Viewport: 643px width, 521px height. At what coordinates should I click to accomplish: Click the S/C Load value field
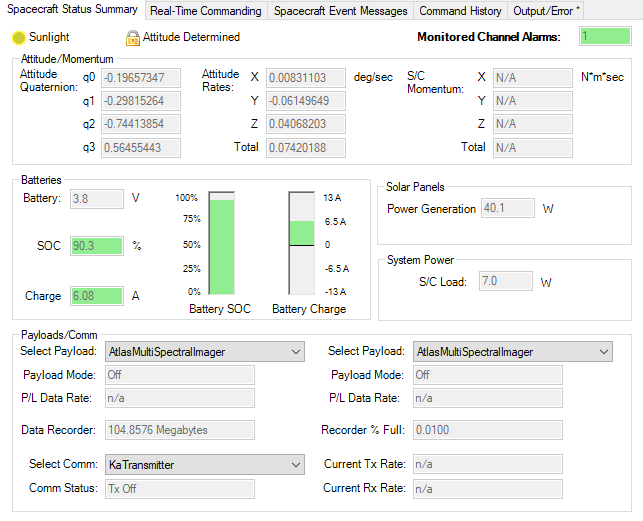pyautogui.click(x=489, y=282)
